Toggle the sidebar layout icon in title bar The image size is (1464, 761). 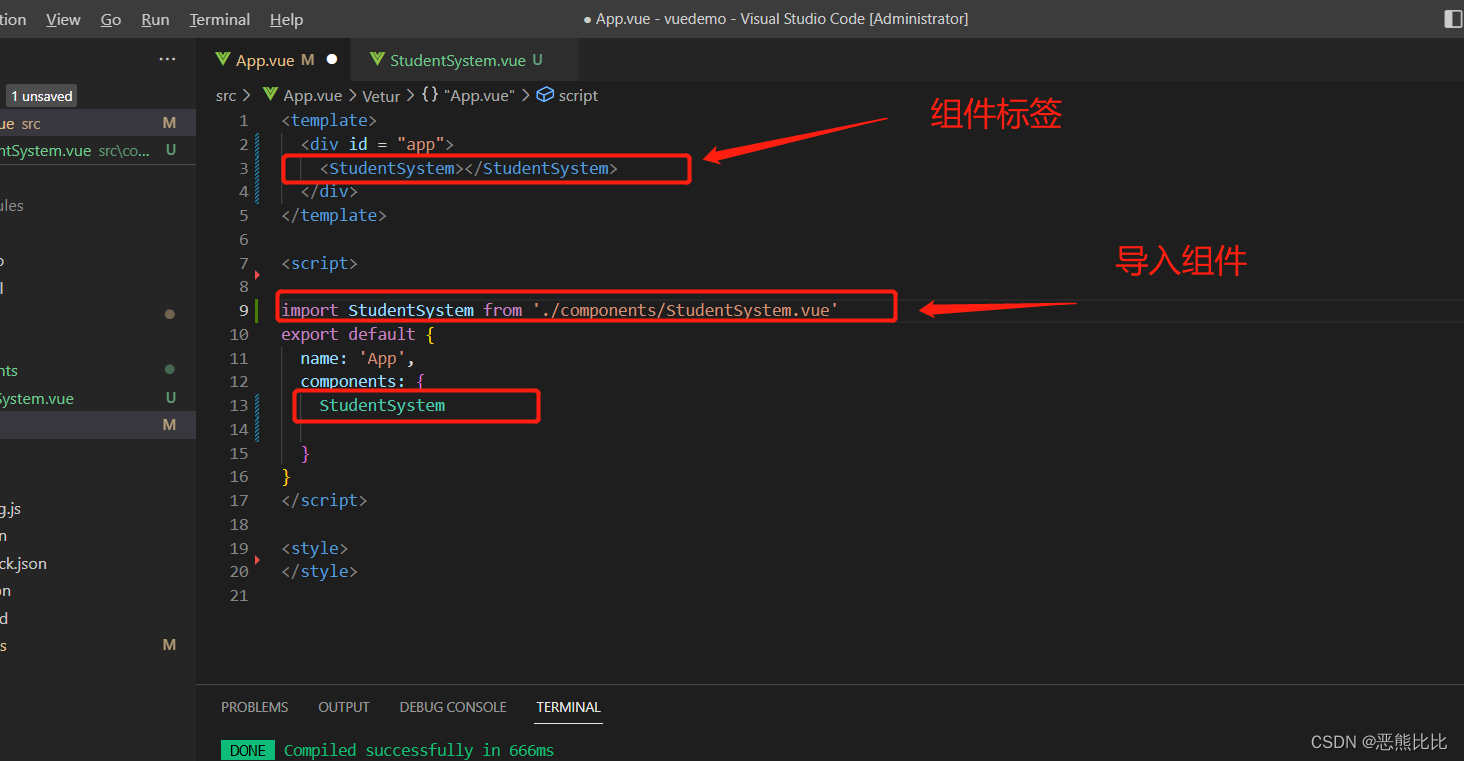pos(1453,19)
